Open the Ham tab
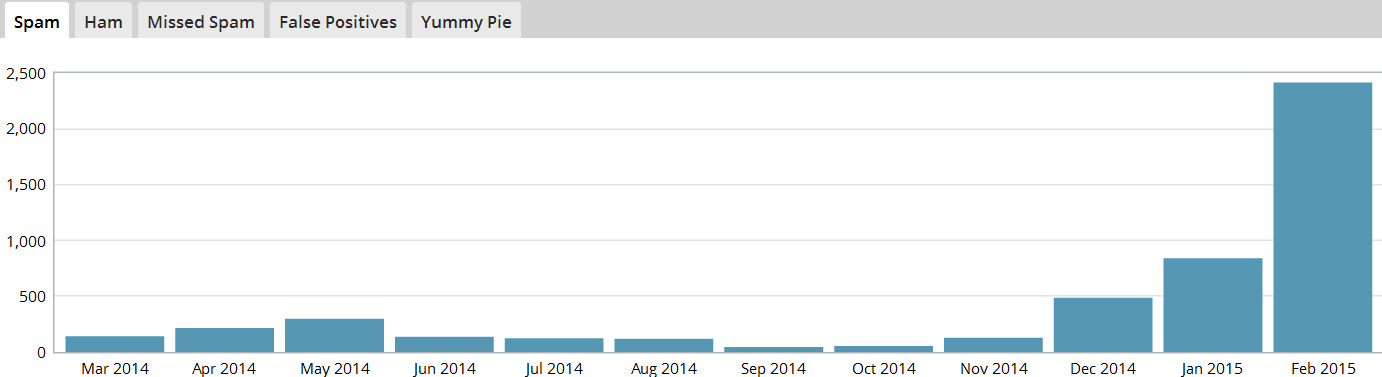The image size is (1382, 377). [104, 21]
